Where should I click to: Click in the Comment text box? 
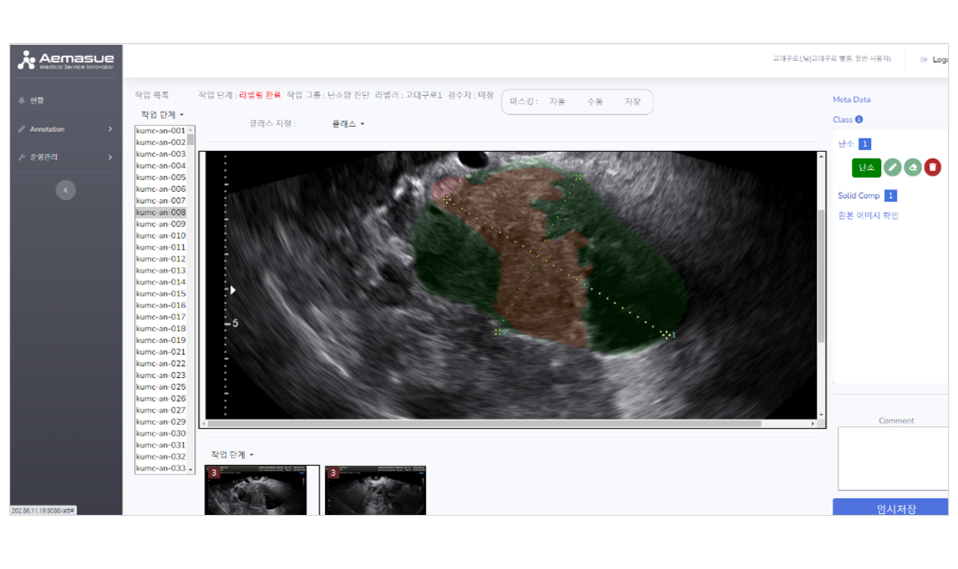(893, 458)
